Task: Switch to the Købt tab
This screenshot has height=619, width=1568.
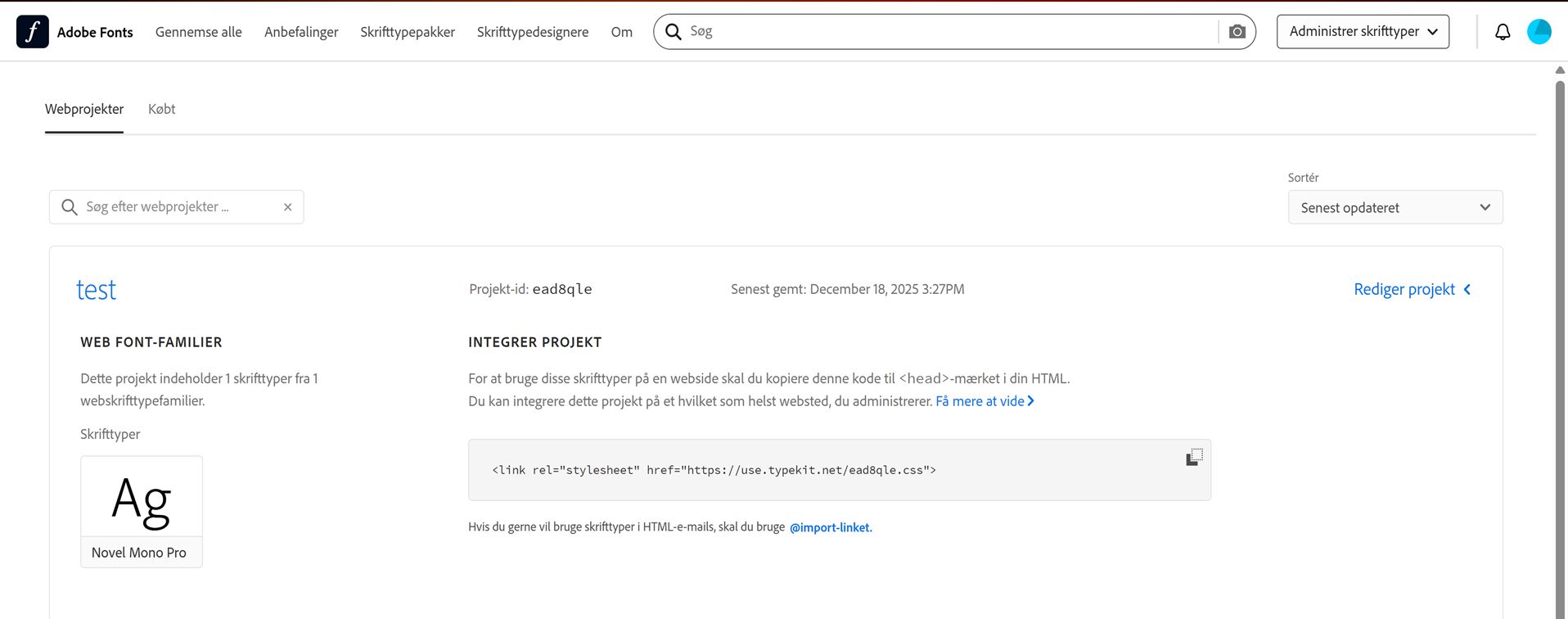Action: pos(162,109)
